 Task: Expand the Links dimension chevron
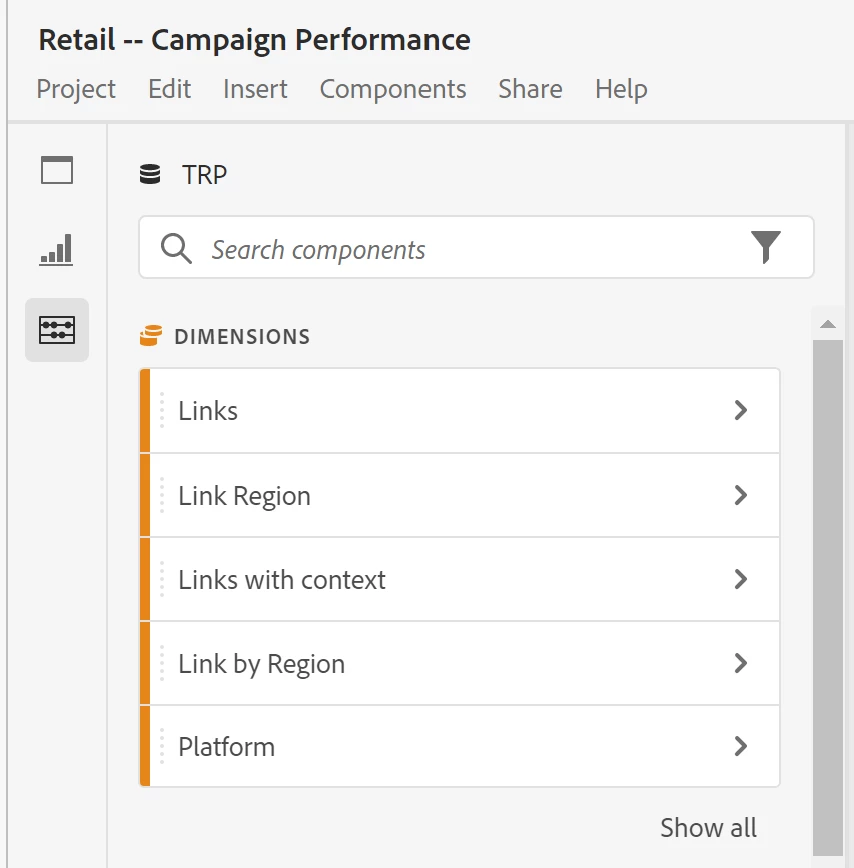tap(741, 410)
